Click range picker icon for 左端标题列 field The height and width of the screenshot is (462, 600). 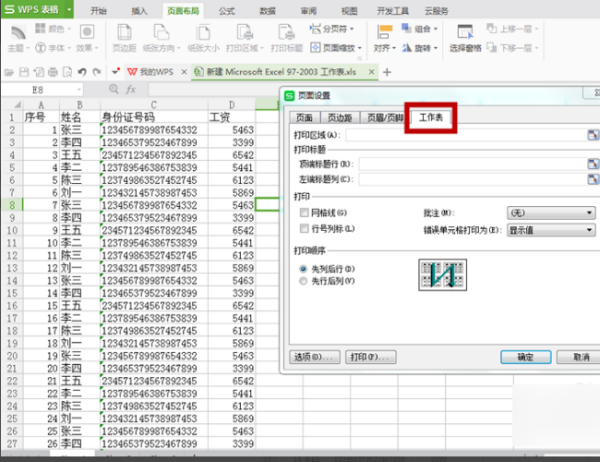(591, 179)
